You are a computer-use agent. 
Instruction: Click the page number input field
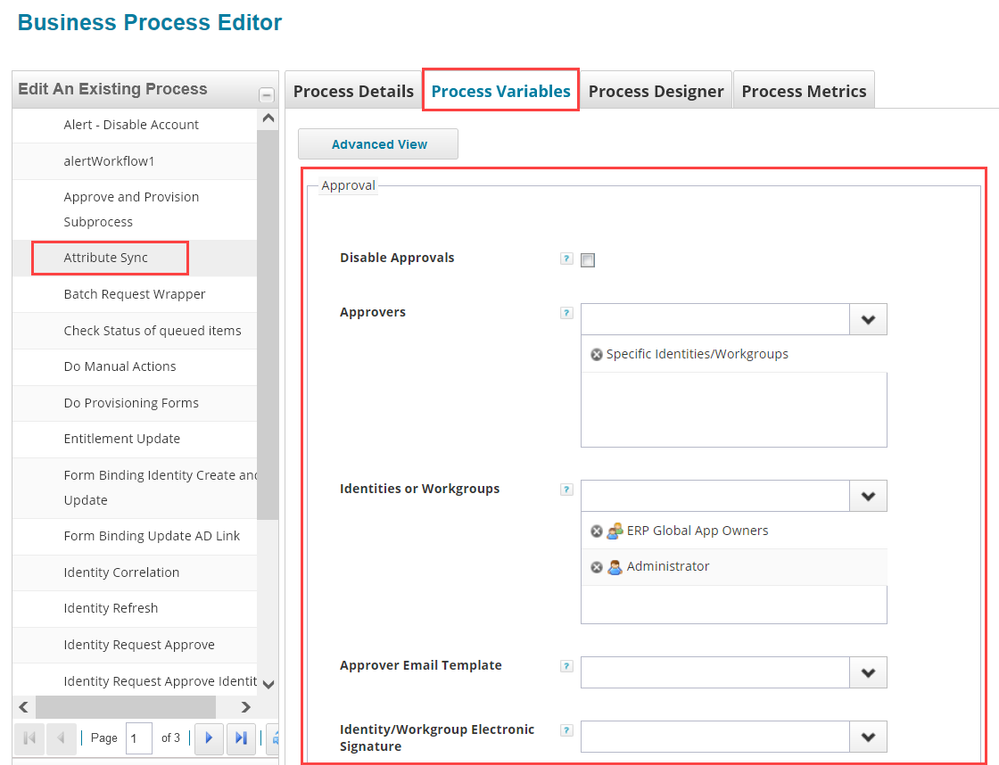[x=138, y=738]
